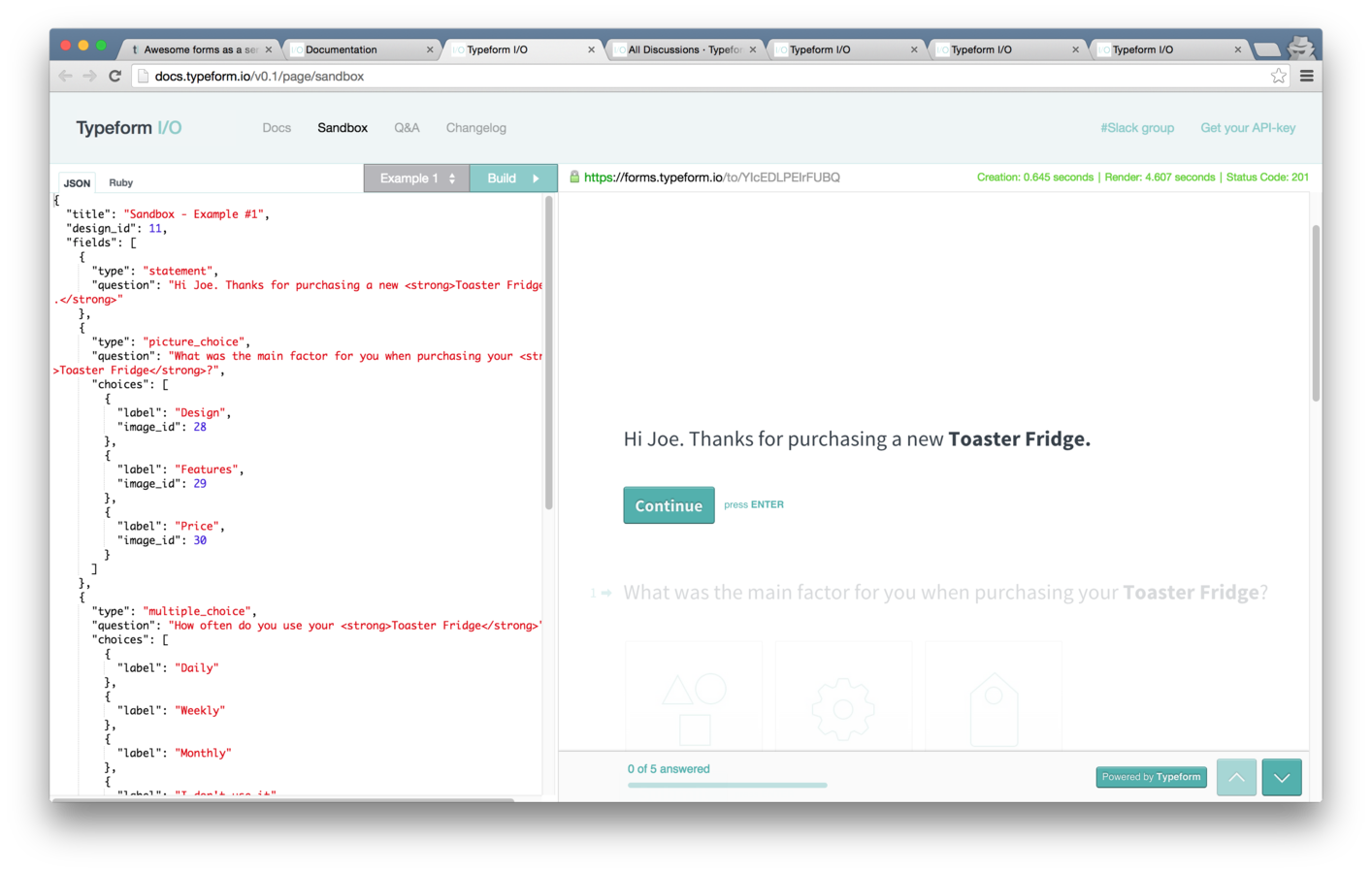Switch to All Discussions browser tab
This screenshot has width=1372, height=873.
coord(685,49)
